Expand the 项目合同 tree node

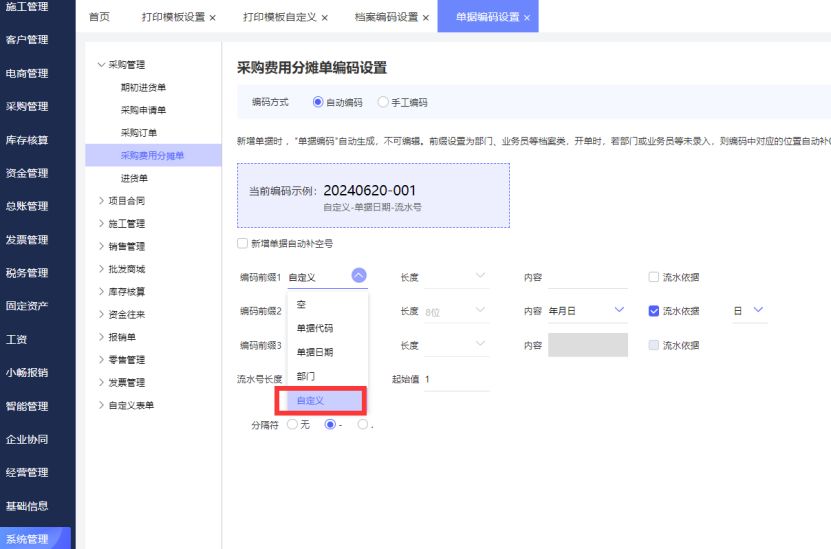pyautogui.click(x=101, y=201)
